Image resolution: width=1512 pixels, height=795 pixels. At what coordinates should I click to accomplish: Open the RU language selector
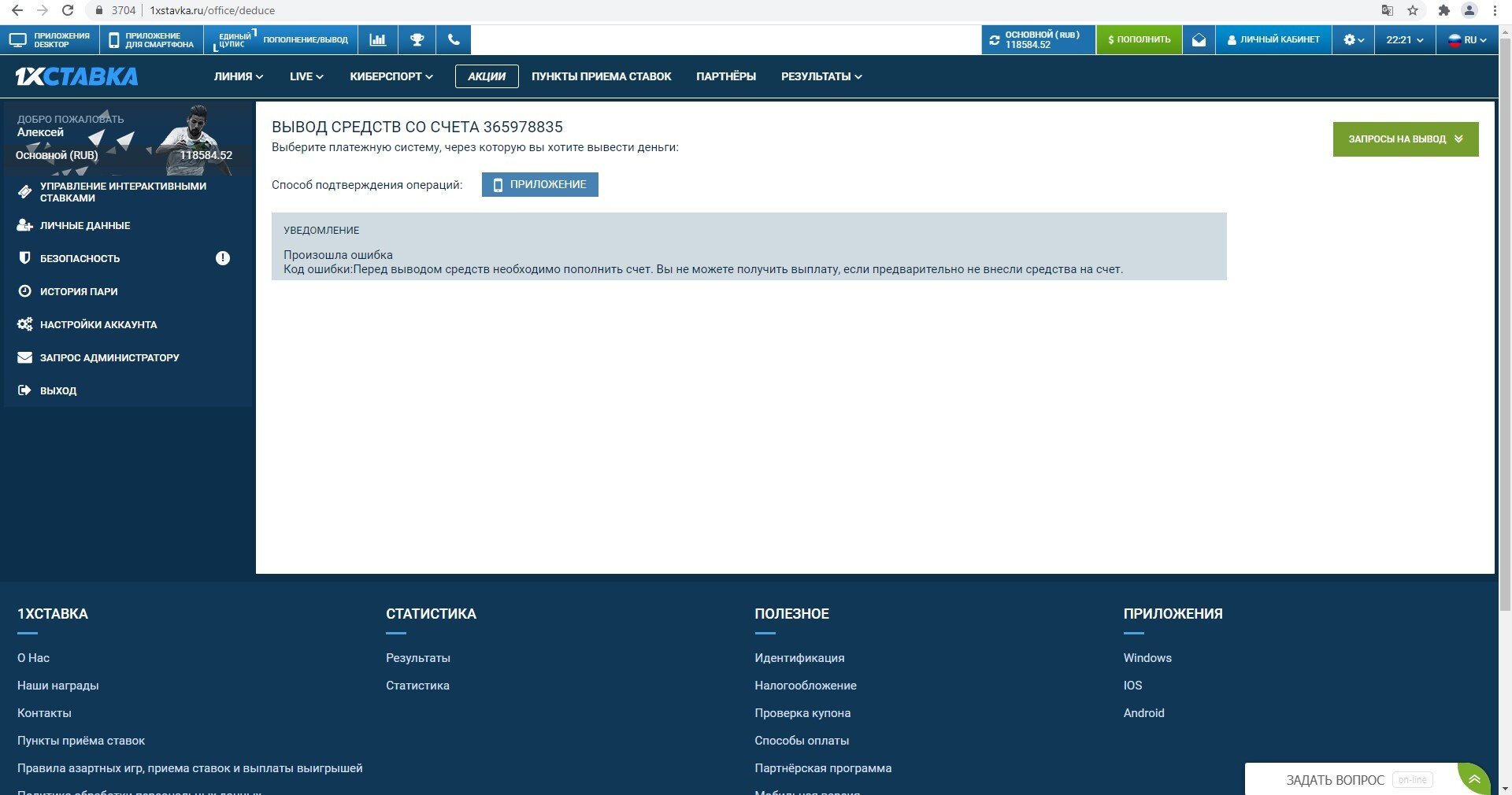[1468, 39]
